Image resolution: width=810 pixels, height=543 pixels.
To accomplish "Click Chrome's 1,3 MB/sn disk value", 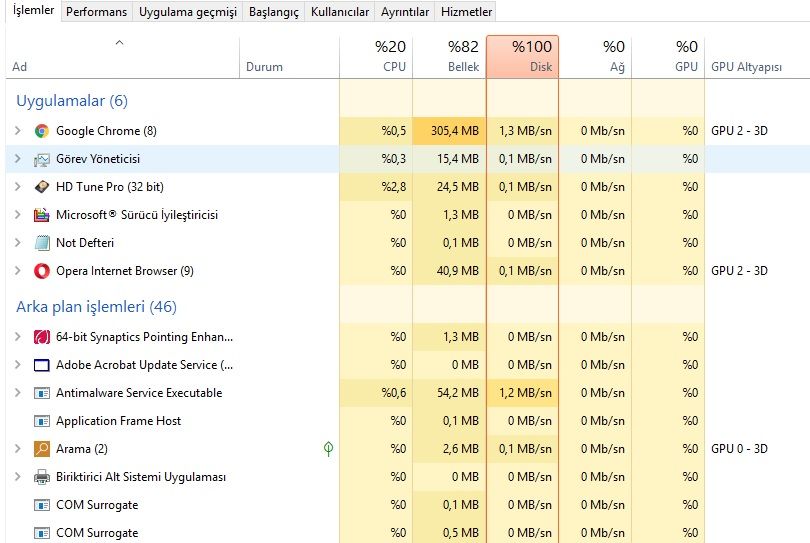I will point(525,131).
